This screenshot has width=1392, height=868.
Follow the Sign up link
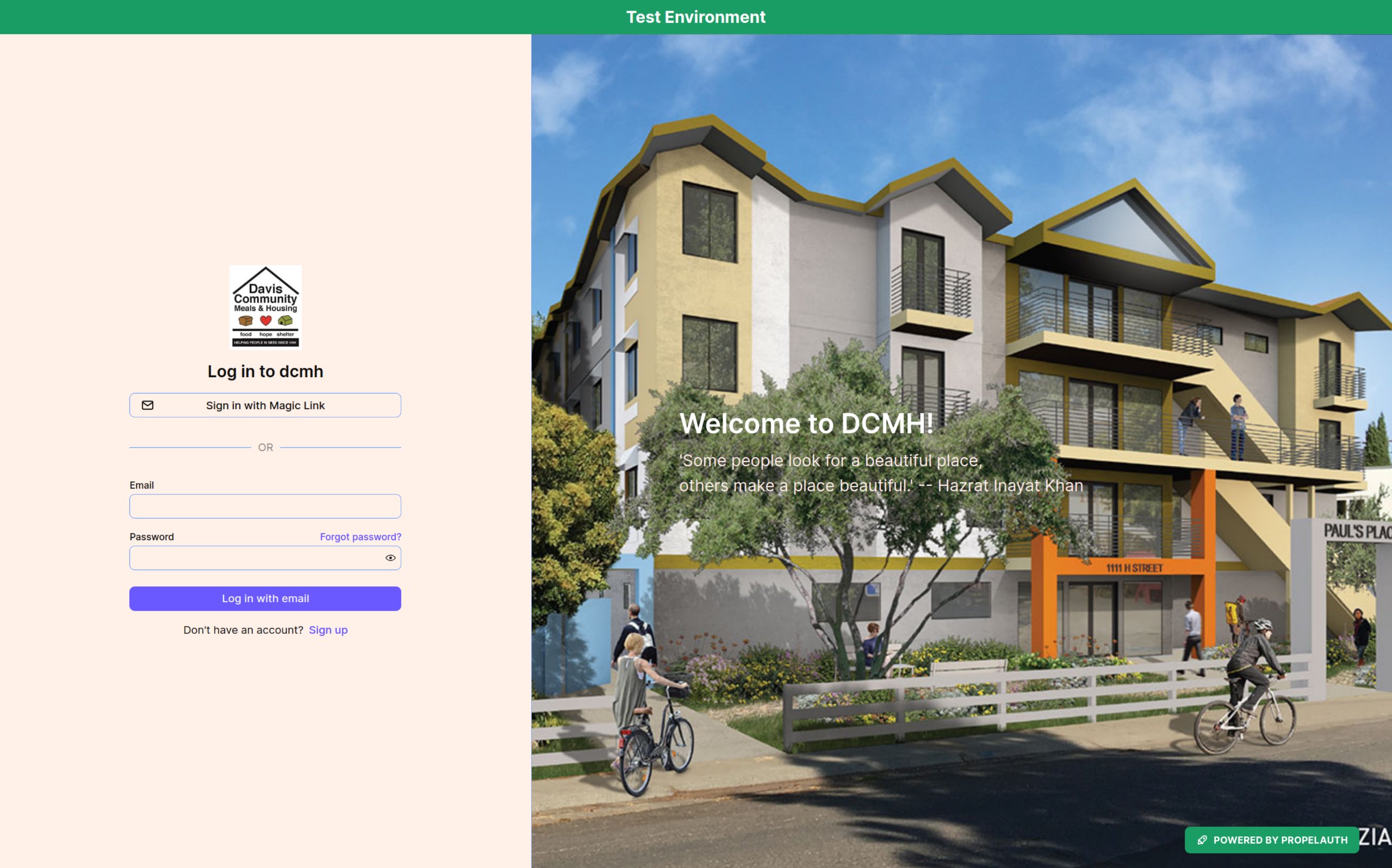[328, 630]
